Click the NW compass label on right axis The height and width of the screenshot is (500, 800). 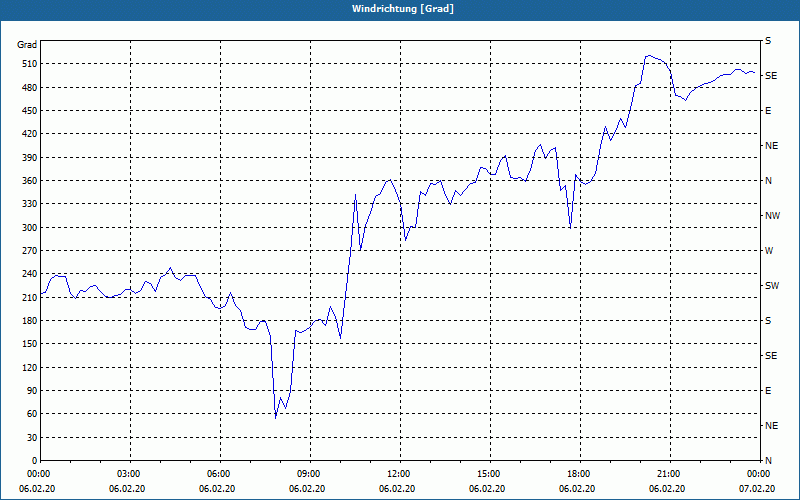[x=772, y=216]
